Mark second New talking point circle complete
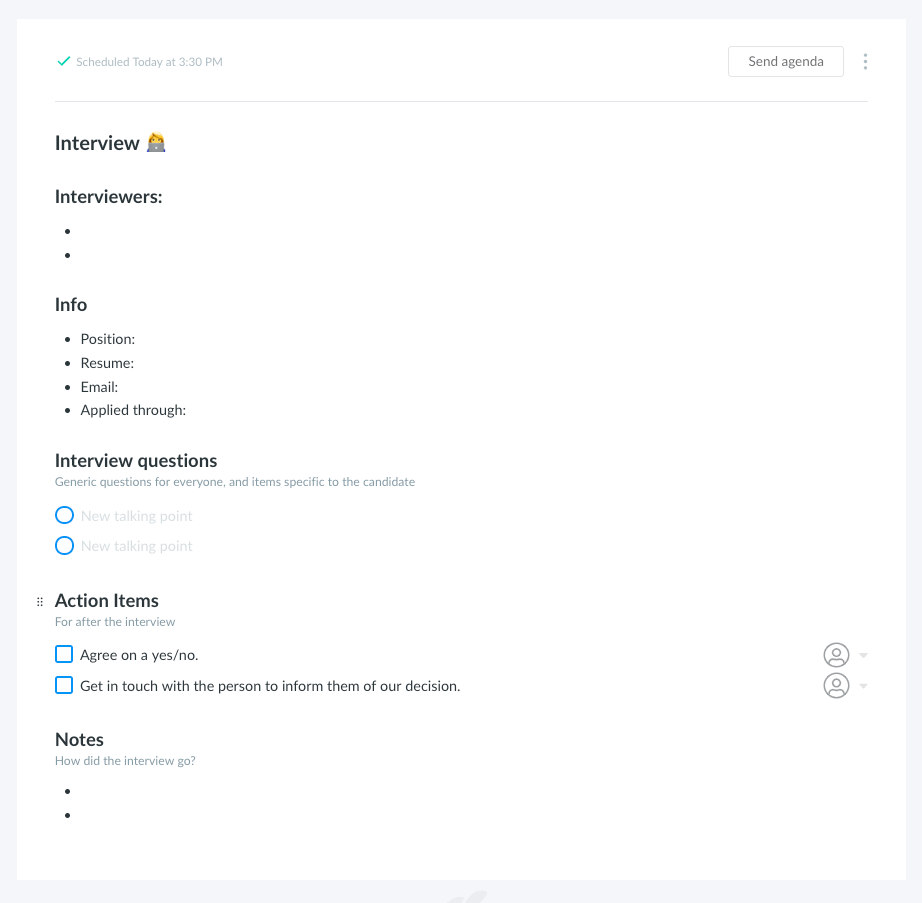The image size is (922, 903). click(64, 546)
